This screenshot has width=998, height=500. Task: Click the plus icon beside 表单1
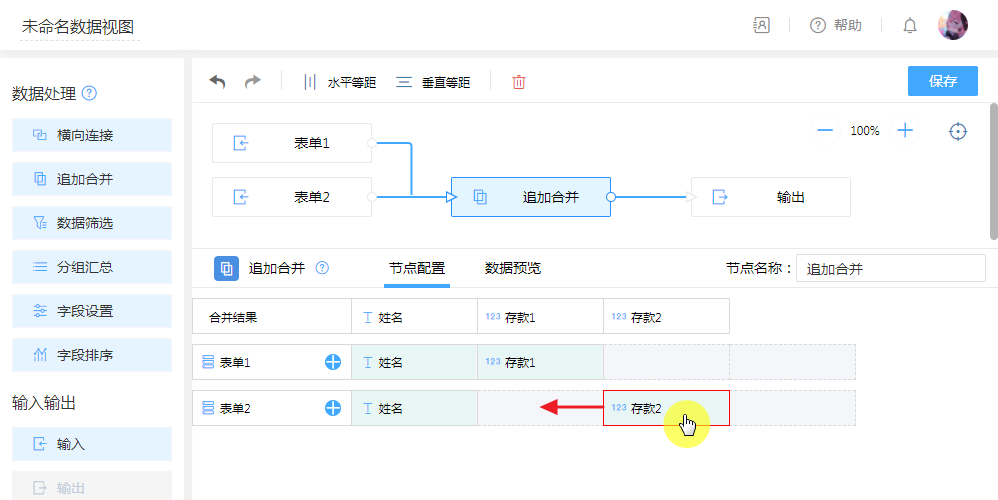click(x=333, y=362)
